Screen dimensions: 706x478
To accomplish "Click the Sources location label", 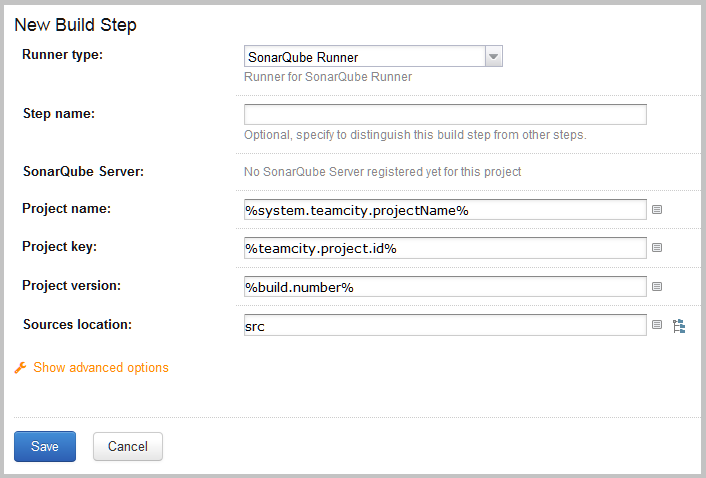I will (x=77, y=324).
